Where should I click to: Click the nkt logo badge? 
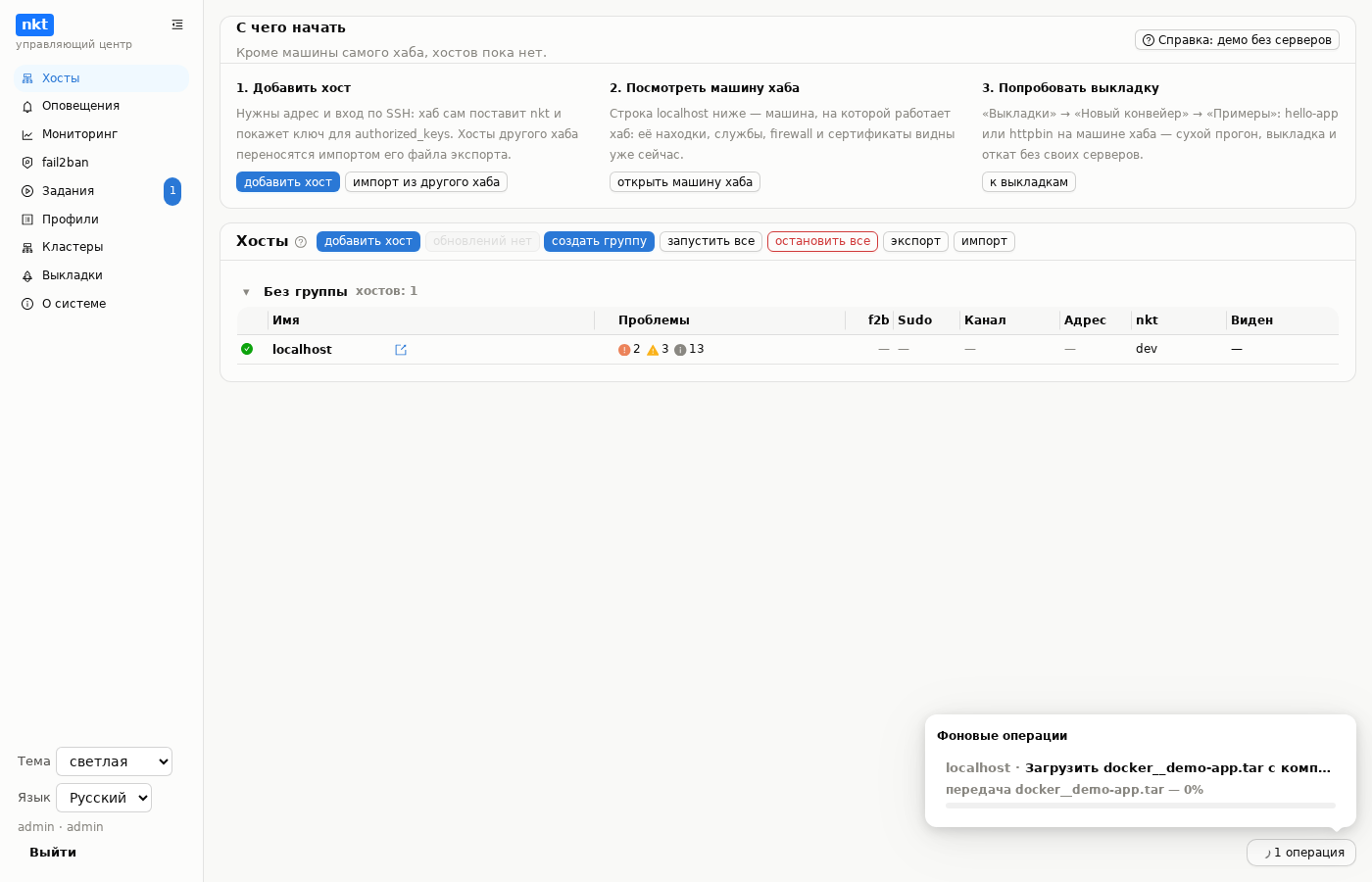pos(34,24)
